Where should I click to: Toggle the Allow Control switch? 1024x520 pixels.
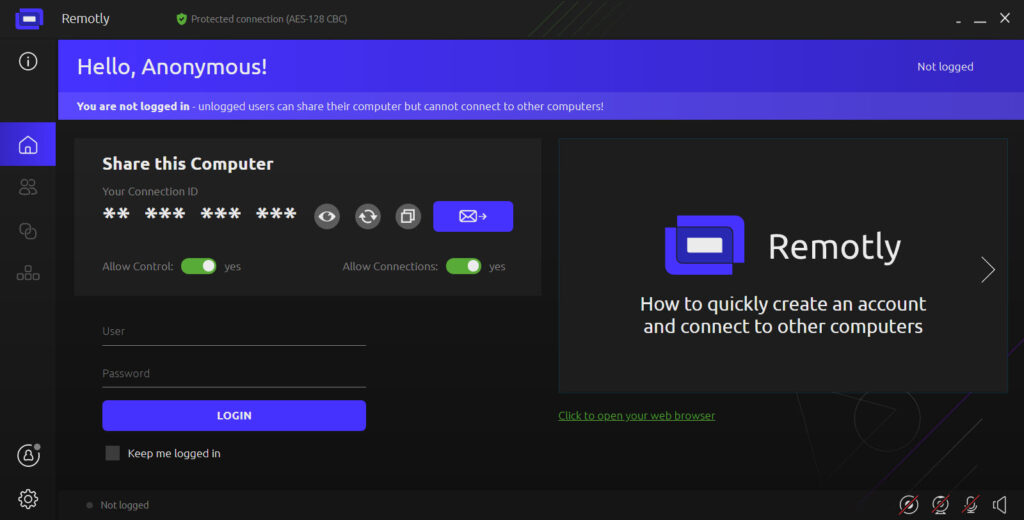coord(199,266)
